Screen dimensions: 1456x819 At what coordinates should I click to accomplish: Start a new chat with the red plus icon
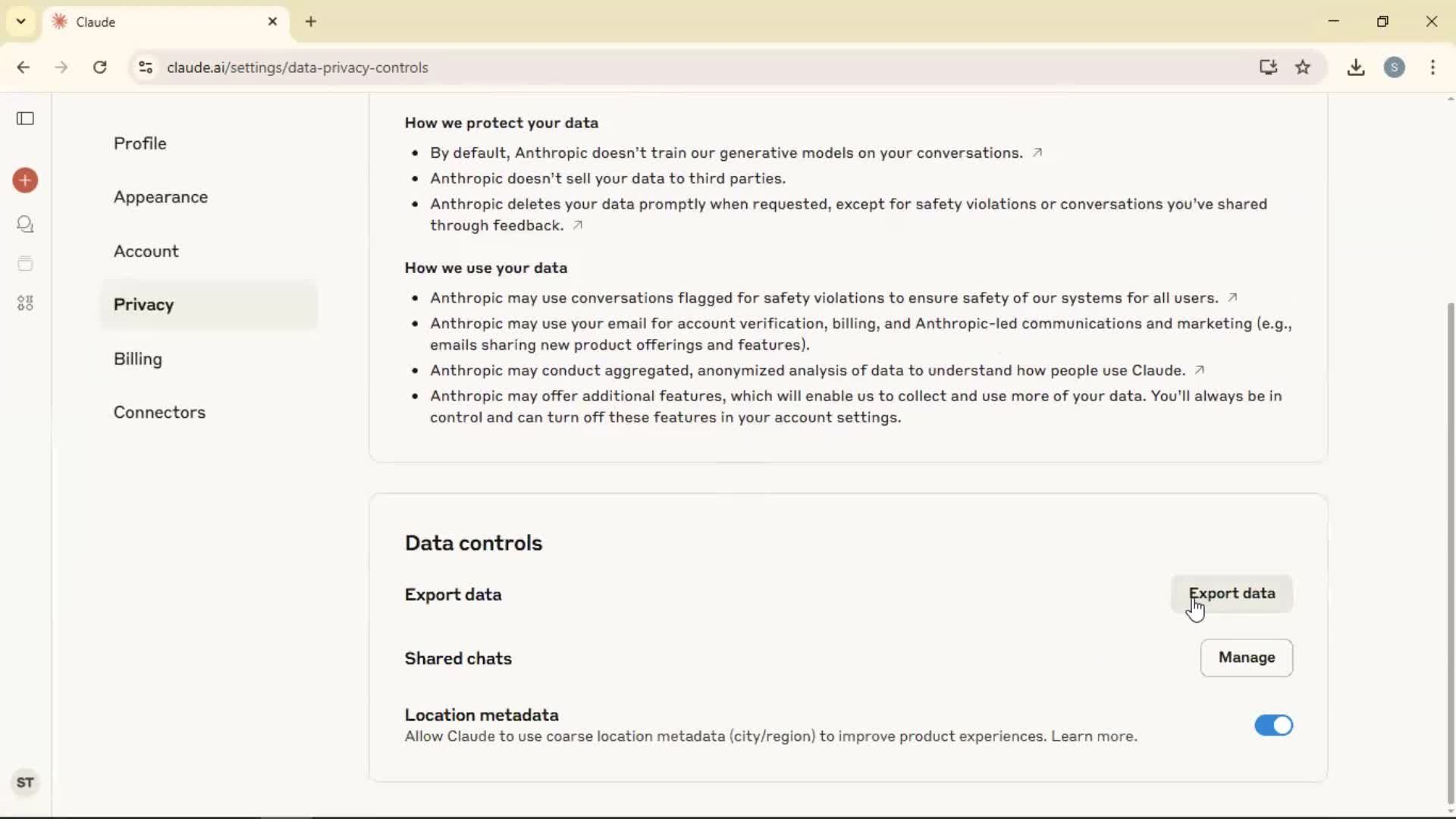[25, 180]
